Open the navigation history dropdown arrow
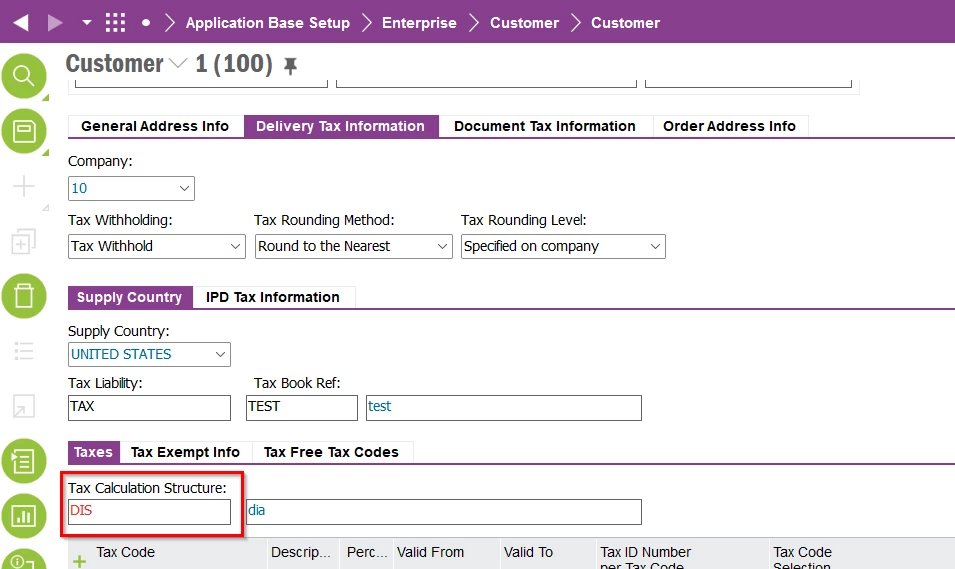 [86, 23]
